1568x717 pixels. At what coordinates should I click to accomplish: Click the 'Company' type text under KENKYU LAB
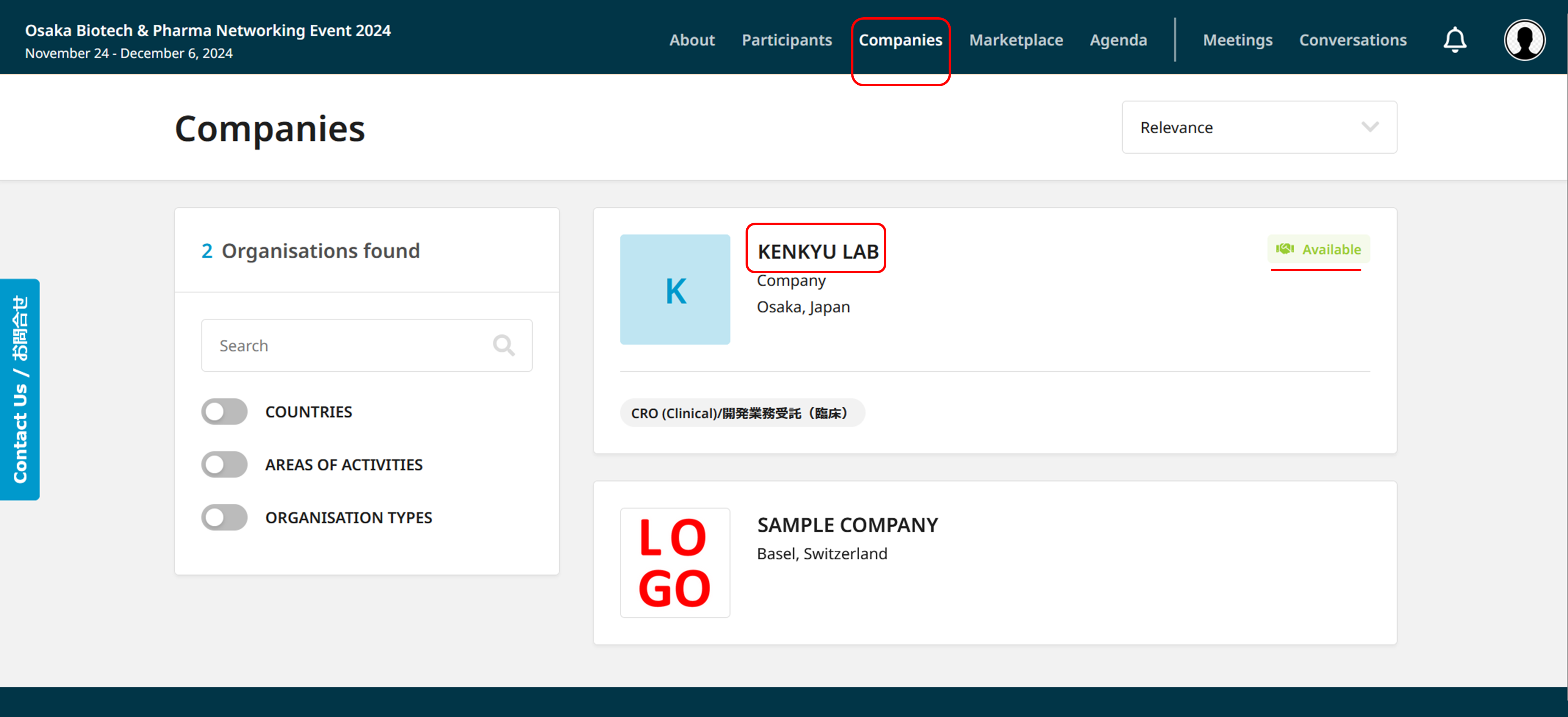[791, 281]
